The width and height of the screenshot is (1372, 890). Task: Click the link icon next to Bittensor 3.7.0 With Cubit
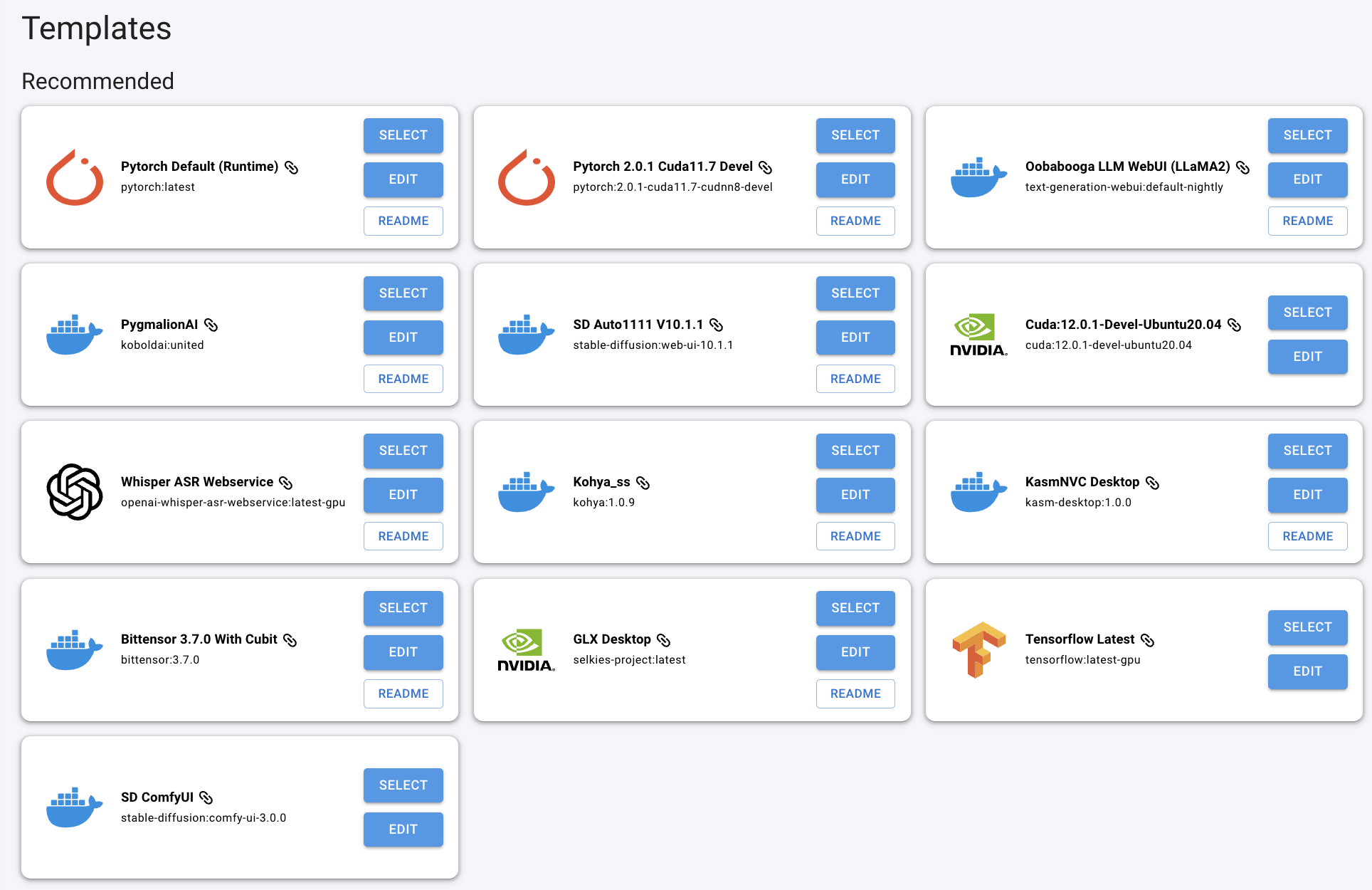pos(290,640)
